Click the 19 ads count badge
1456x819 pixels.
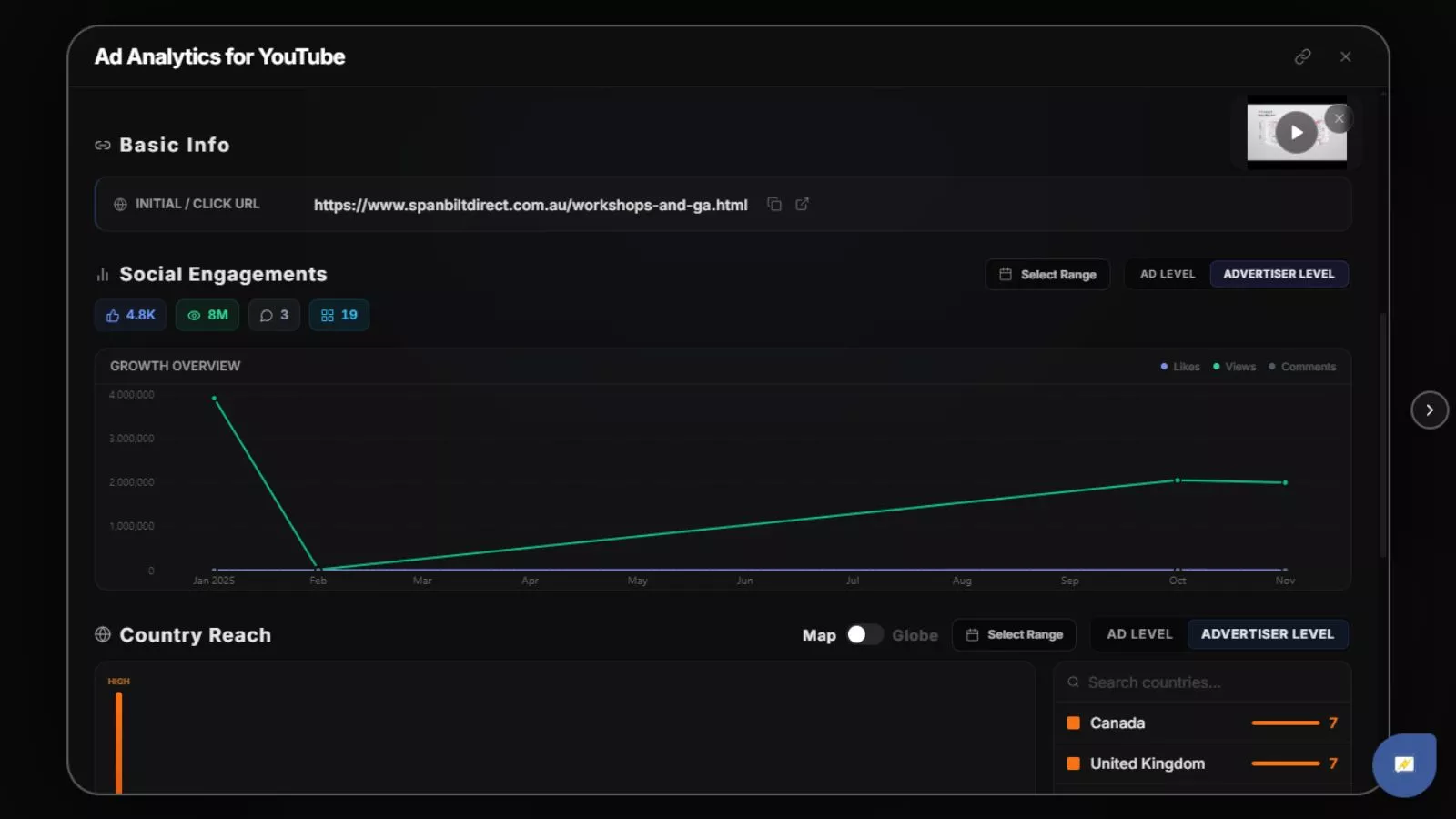click(339, 315)
